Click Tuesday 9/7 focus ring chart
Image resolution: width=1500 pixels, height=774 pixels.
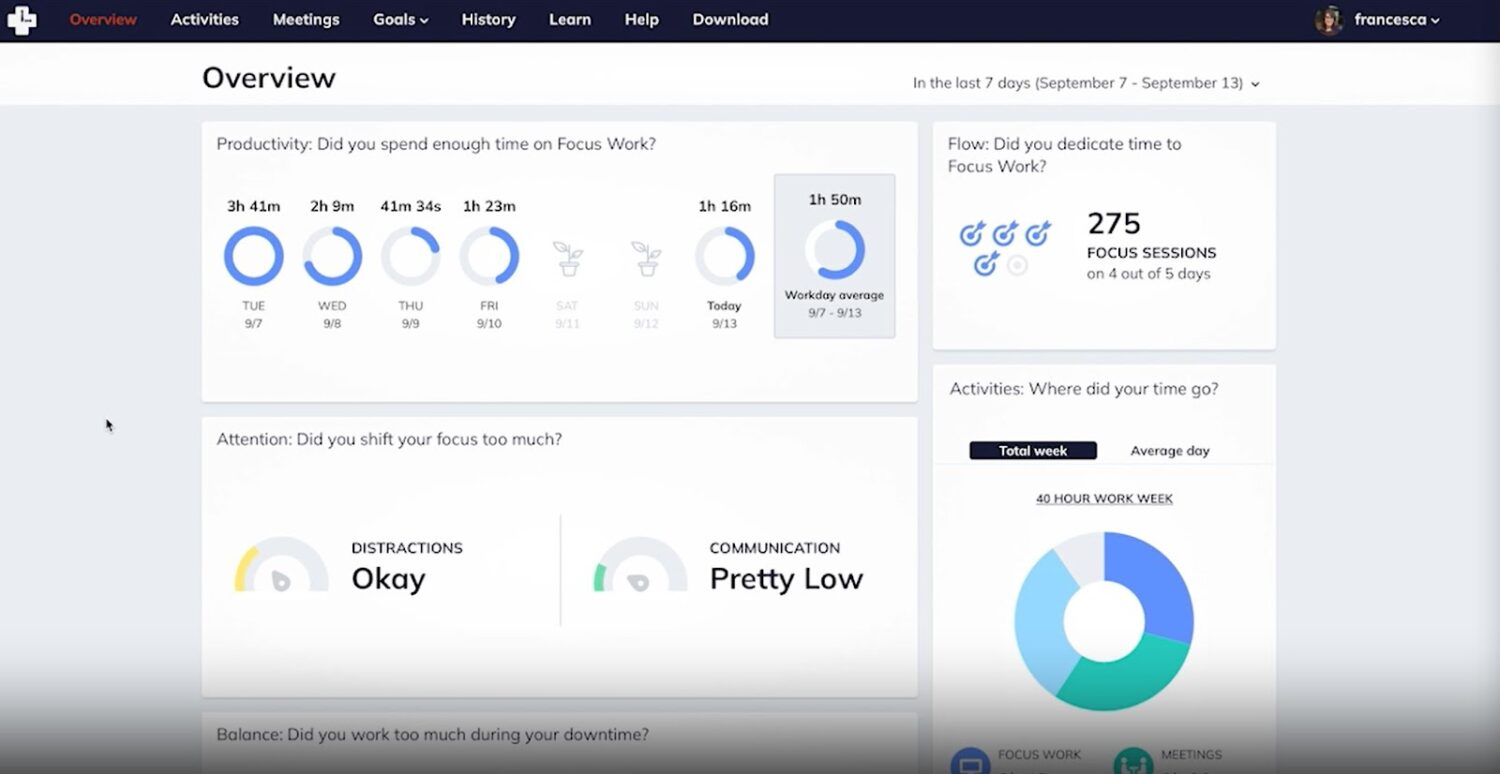[x=253, y=256]
